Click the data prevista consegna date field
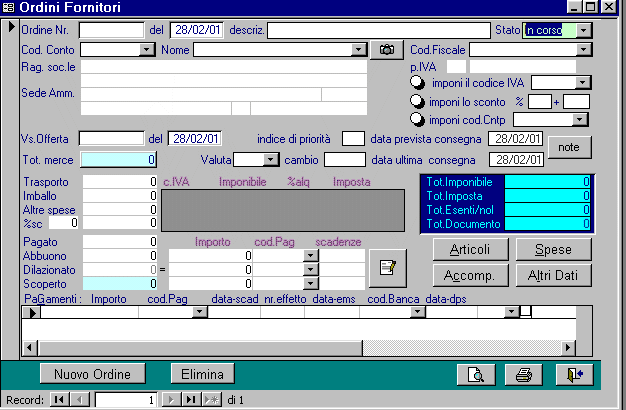The height and width of the screenshot is (410, 626). [515, 139]
